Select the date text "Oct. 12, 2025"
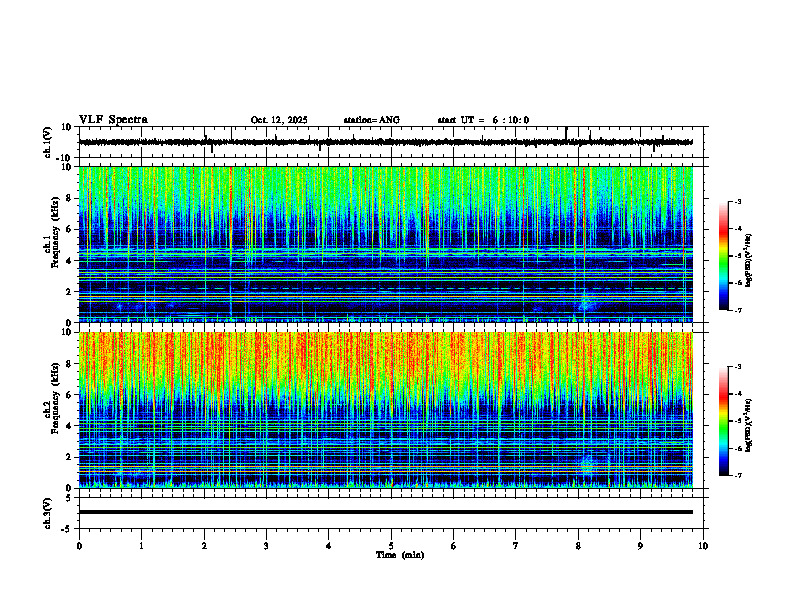Viewport: 792px width, 612px height. pos(279,120)
